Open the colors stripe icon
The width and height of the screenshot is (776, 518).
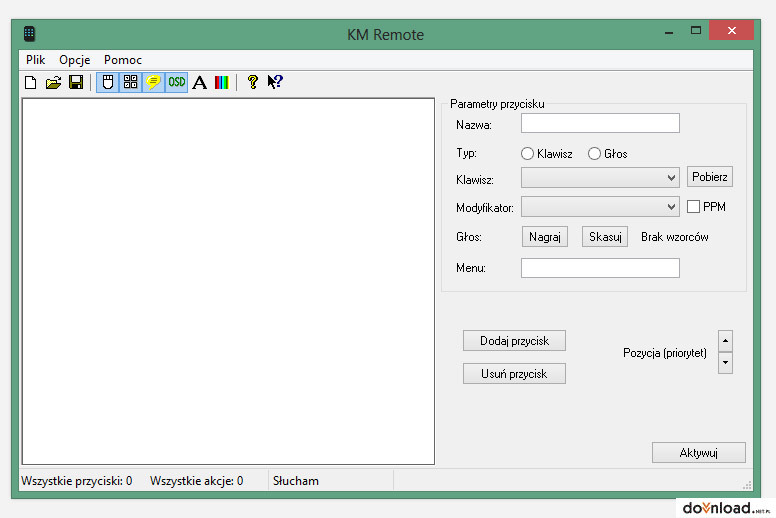point(222,82)
